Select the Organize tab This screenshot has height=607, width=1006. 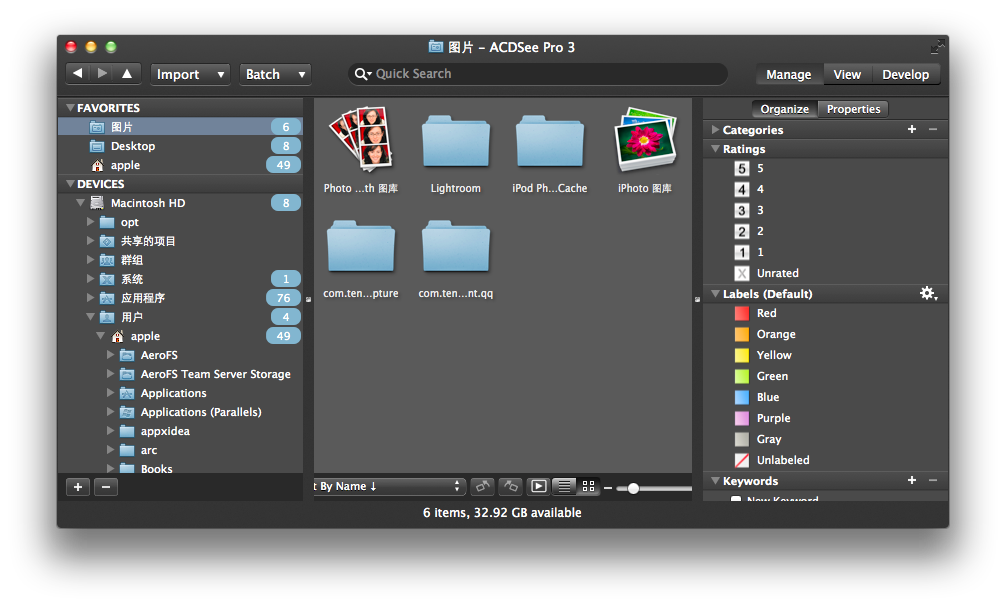(785, 109)
